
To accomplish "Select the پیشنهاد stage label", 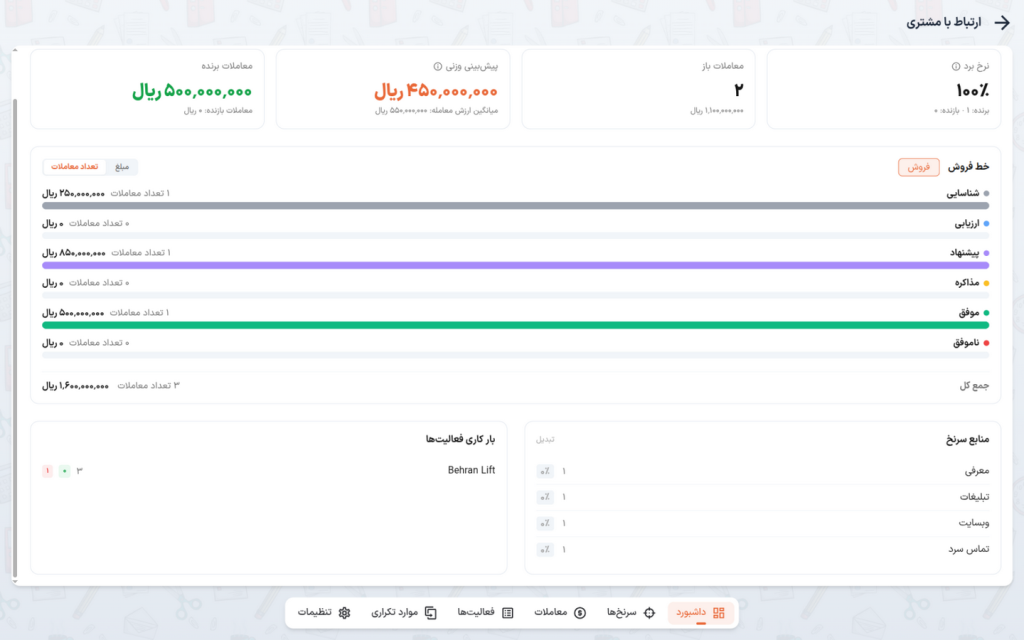I will click(x=965, y=253).
